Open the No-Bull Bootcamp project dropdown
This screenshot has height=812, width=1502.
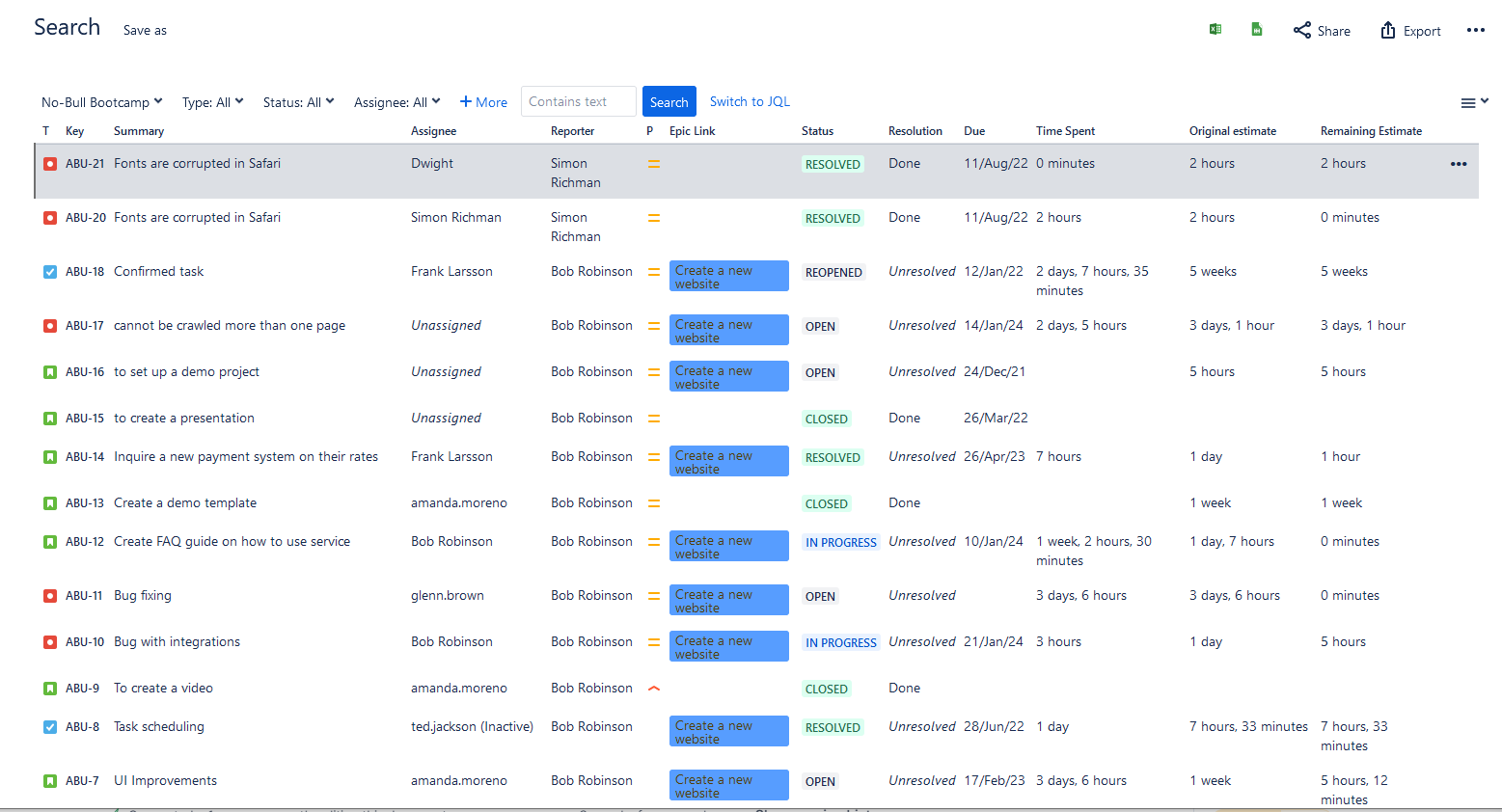[x=101, y=101]
